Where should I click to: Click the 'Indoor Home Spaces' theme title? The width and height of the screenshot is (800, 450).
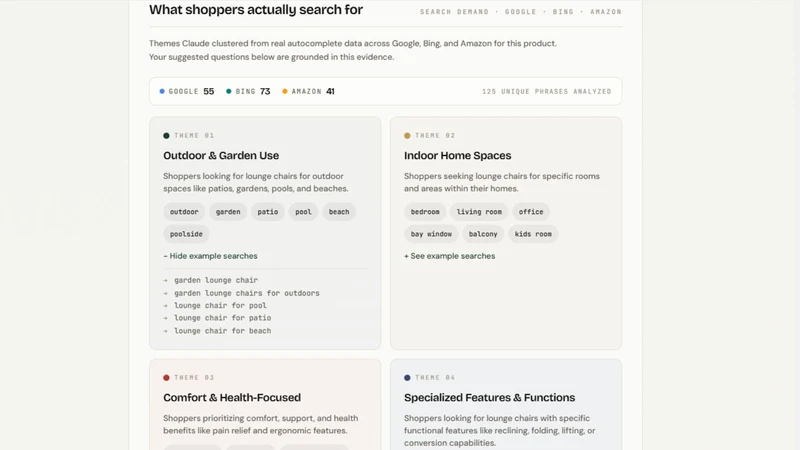[458, 156]
